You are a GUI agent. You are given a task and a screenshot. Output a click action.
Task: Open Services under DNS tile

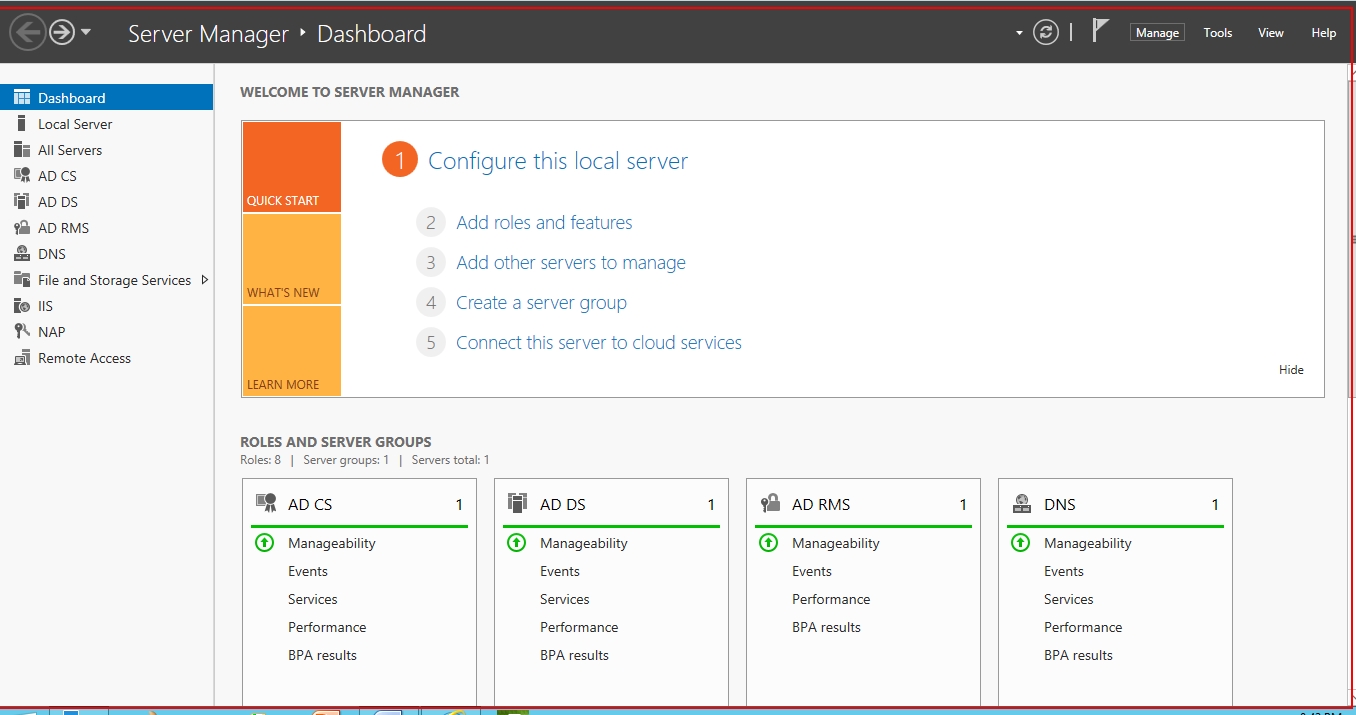[1068, 599]
